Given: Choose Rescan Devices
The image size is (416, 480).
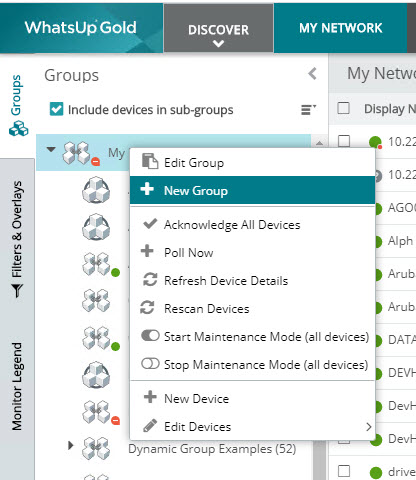Looking at the screenshot, I should pyautogui.click(x=252, y=309).
